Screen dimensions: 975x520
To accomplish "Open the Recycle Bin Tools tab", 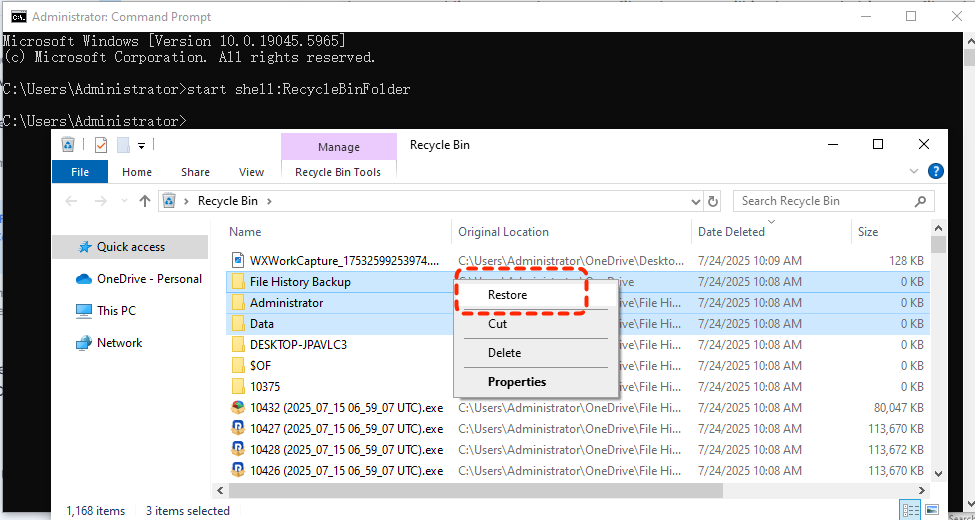I will [338, 172].
